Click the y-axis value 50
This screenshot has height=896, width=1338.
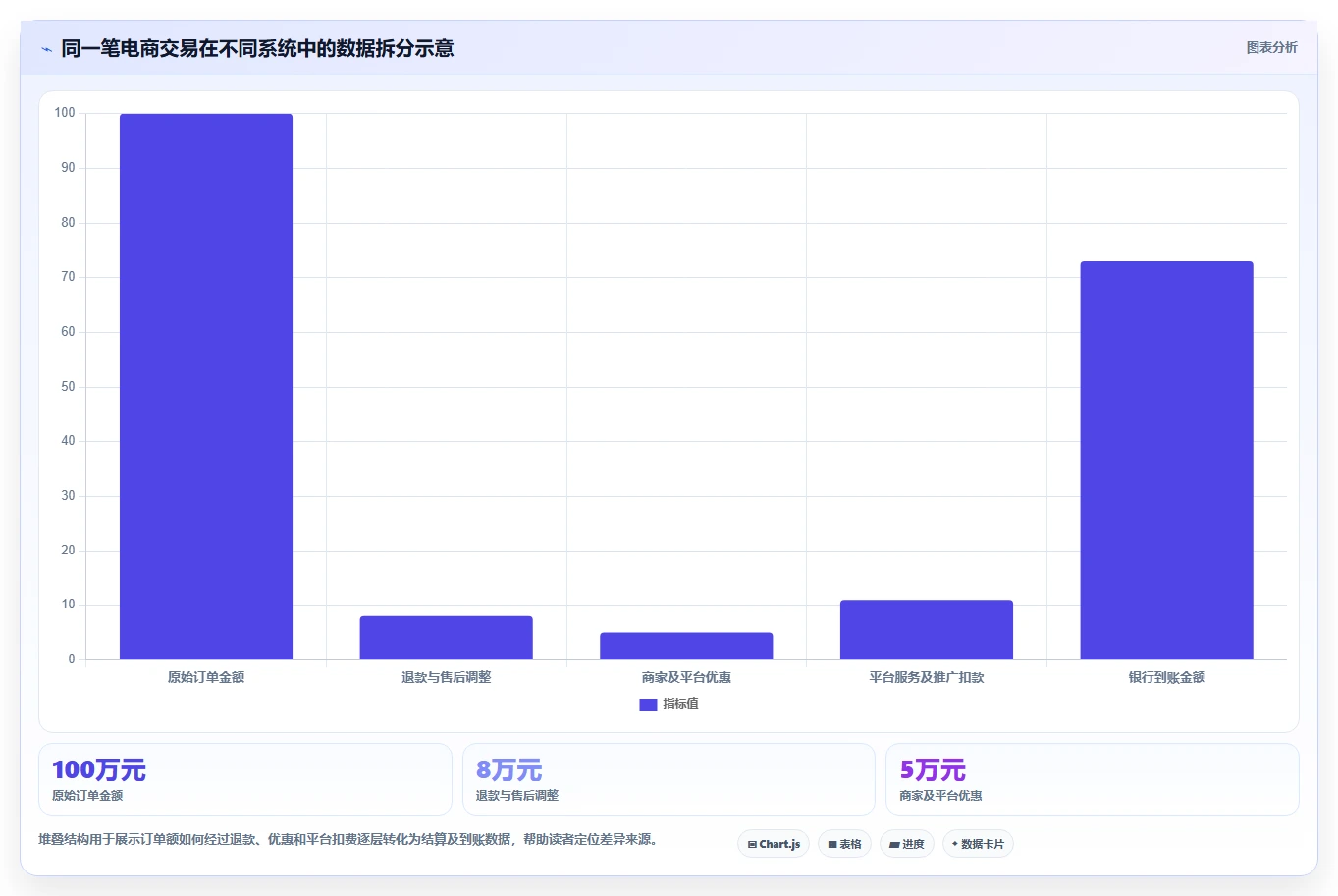(x=68, y=387)
